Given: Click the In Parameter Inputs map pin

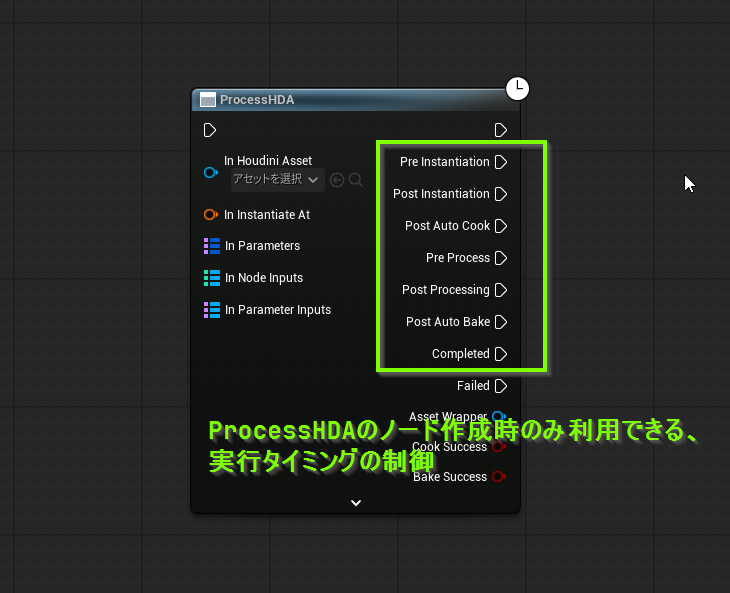Looking at the screenshot, I should pos(212,310).
